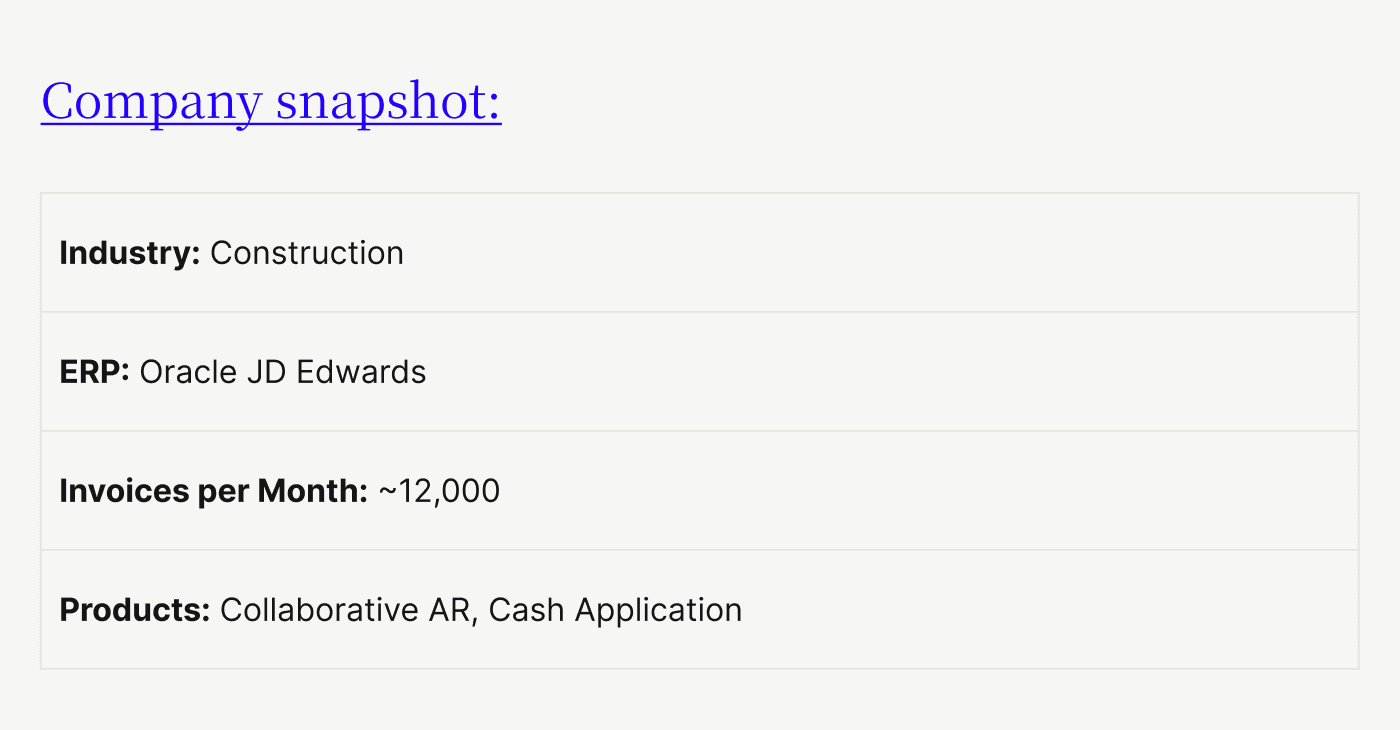The image size is (1400, 730).
Task: Click the word "Collaborative" in the Products row
Action: 321,610
